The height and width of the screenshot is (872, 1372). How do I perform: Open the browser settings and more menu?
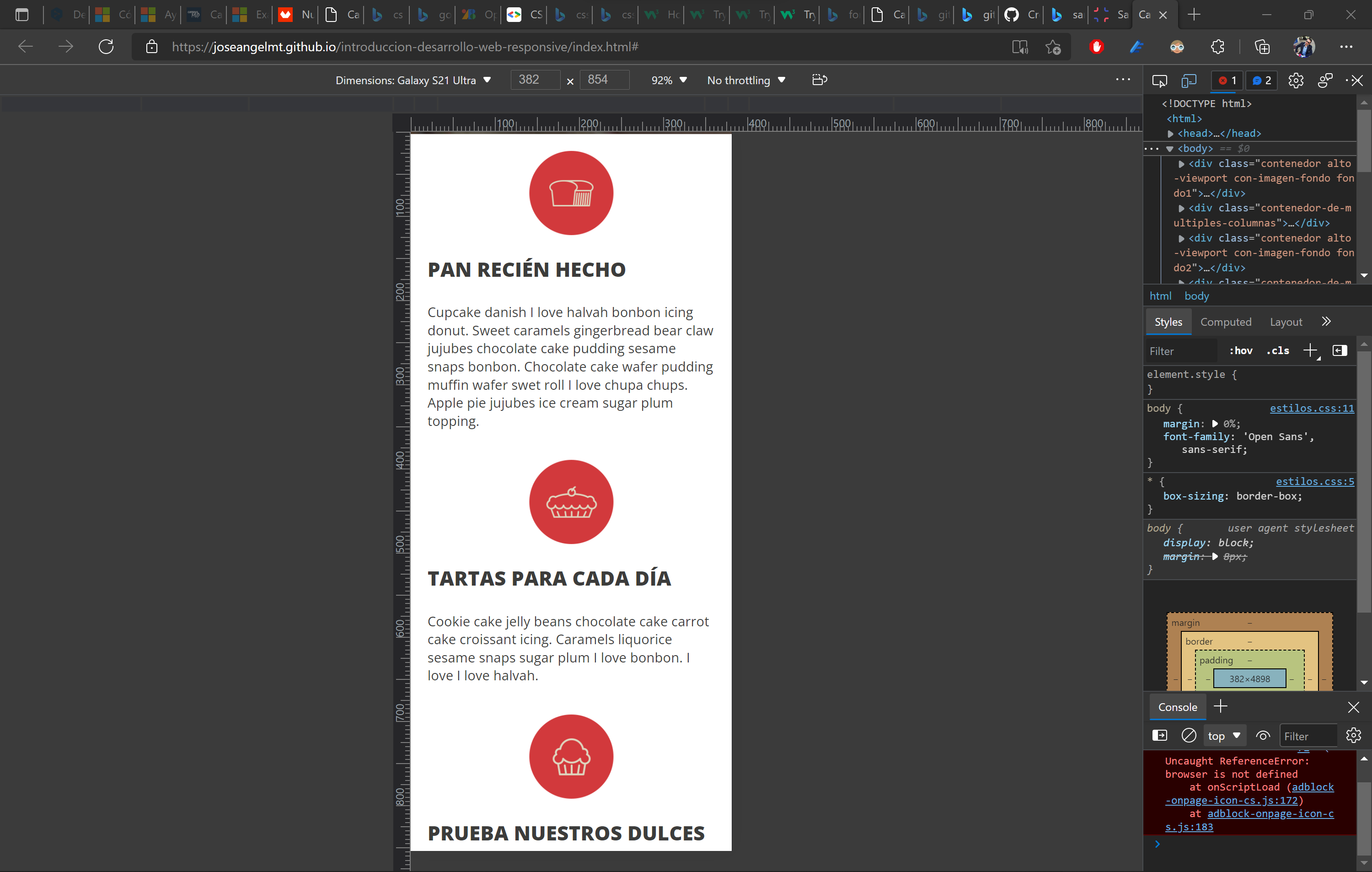pos(1346,47)
